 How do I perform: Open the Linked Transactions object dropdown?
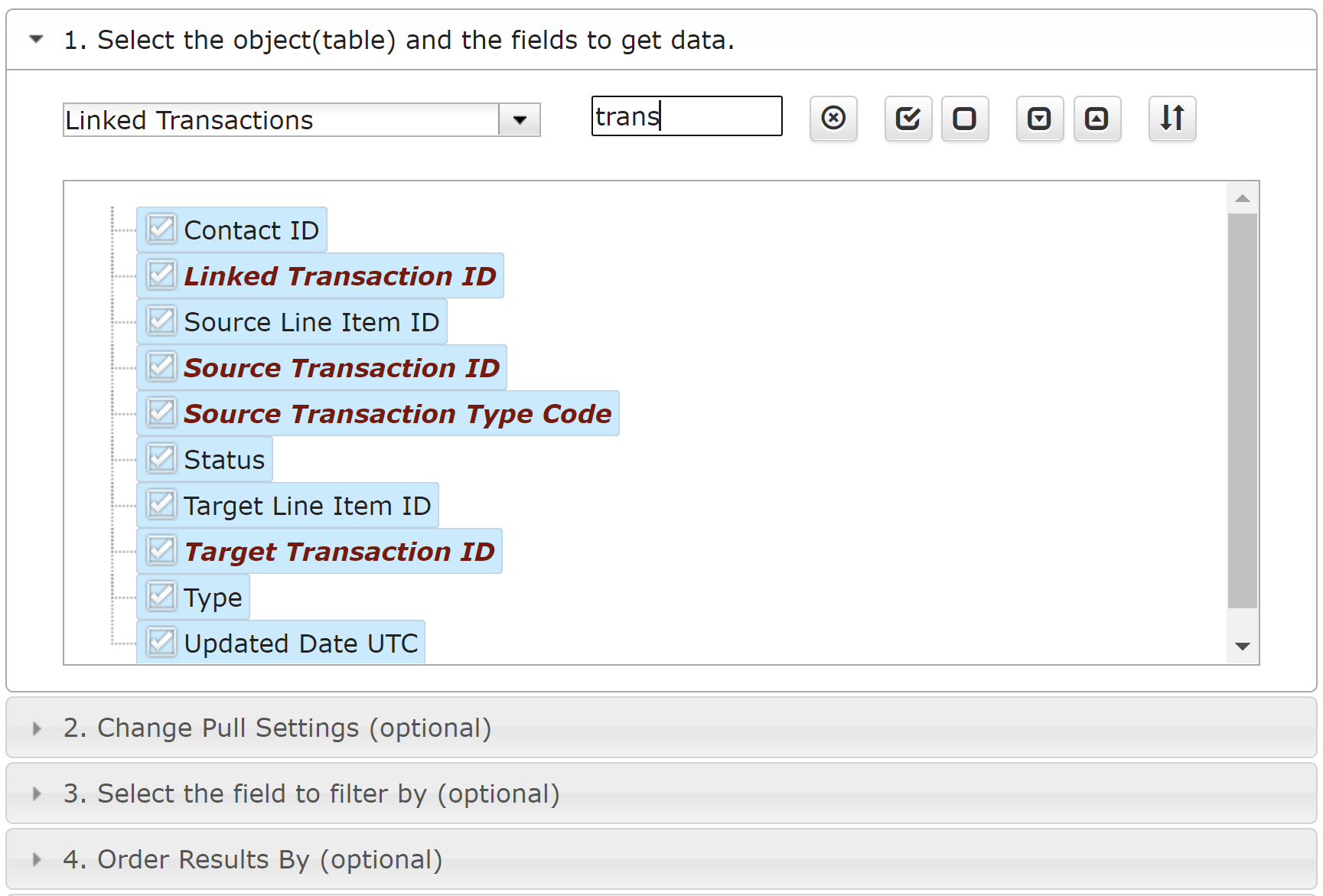pos(520,120)
